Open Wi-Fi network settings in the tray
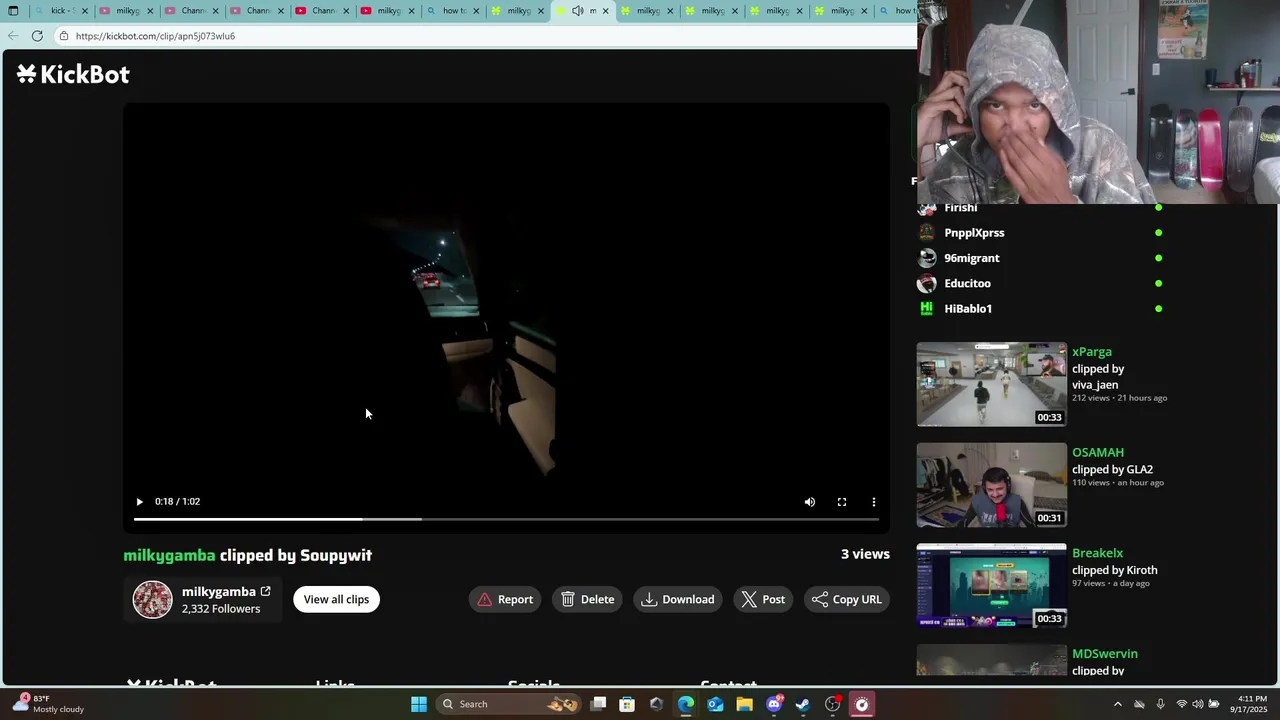1280x720 pixels. [1182, 704]
